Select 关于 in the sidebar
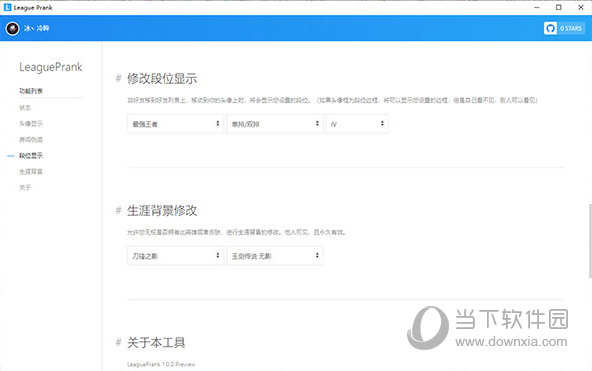592x371 pixels. pyautogui.click(x=25, y=188)
